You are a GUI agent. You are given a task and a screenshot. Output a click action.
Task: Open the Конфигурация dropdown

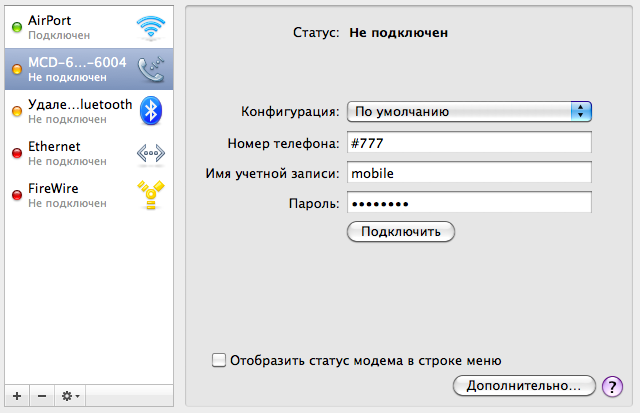(x=470, y=111)
